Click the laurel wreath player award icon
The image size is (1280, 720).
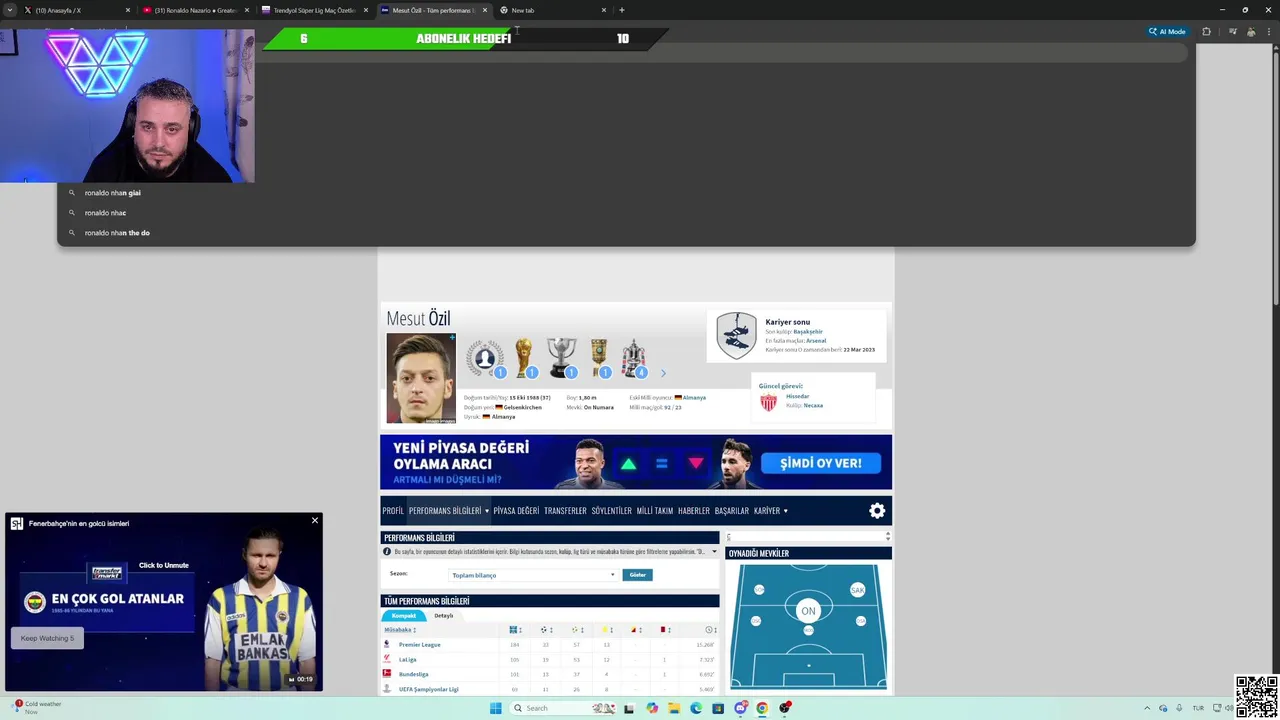[485, 356]
